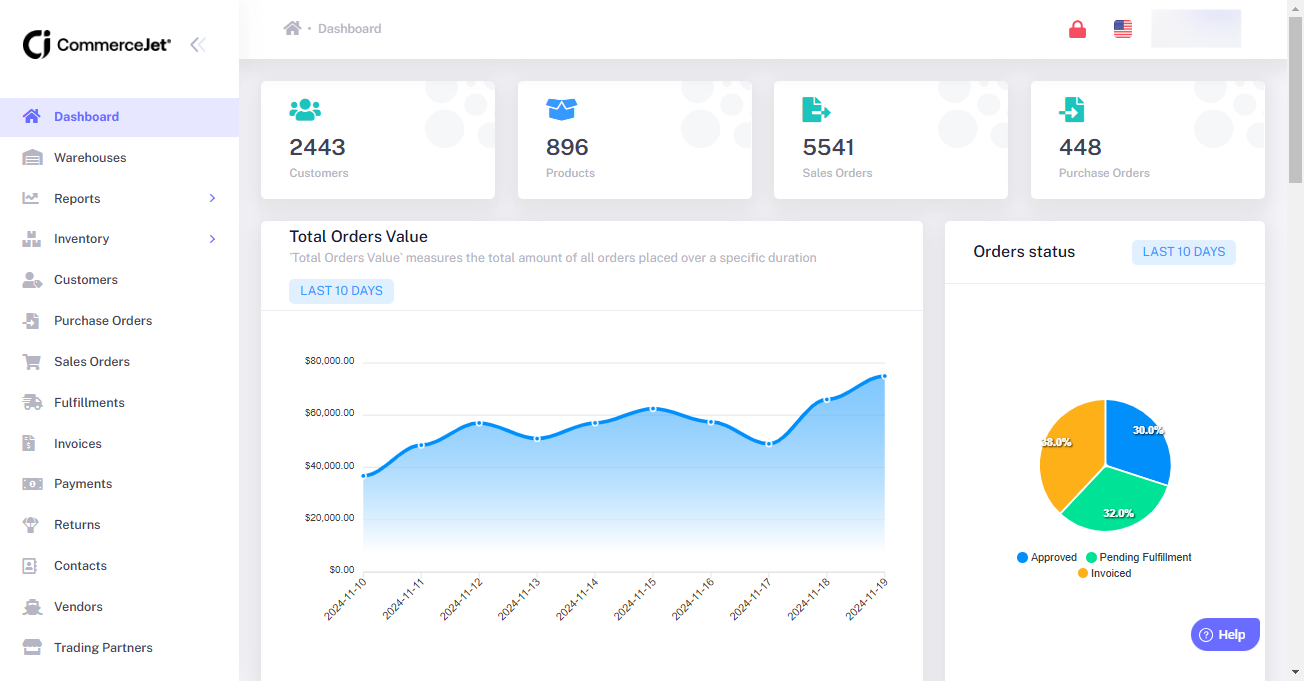Click the 2443 Customers count
1304x681 pixels.
(317, 147)
